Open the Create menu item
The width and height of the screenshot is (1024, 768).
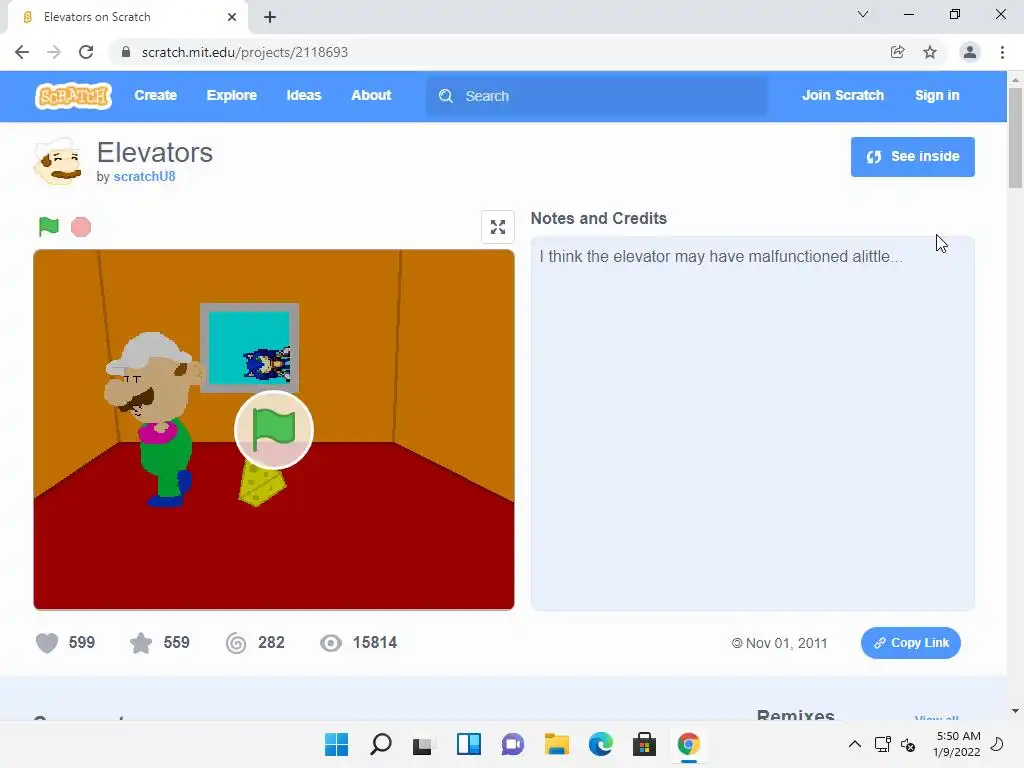coord(155,95)
